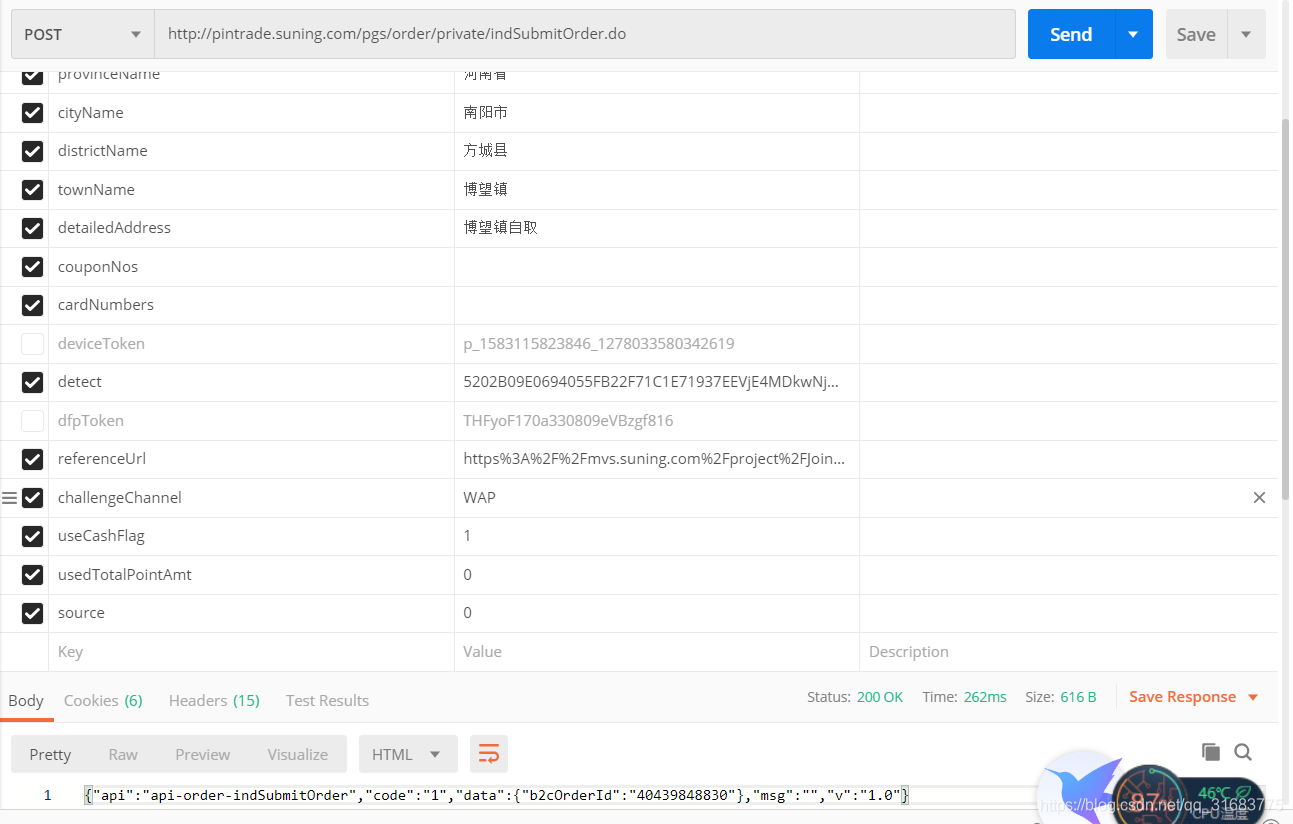
Task: Enable the deviceToken parameter checkbox
Action: click(31, 343)
